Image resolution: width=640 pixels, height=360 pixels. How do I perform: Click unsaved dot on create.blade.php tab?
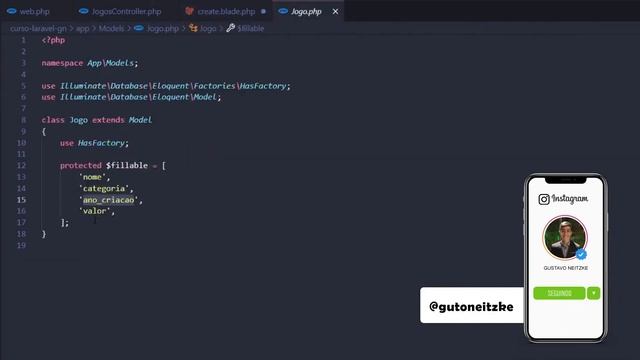[x=263, y=11]
